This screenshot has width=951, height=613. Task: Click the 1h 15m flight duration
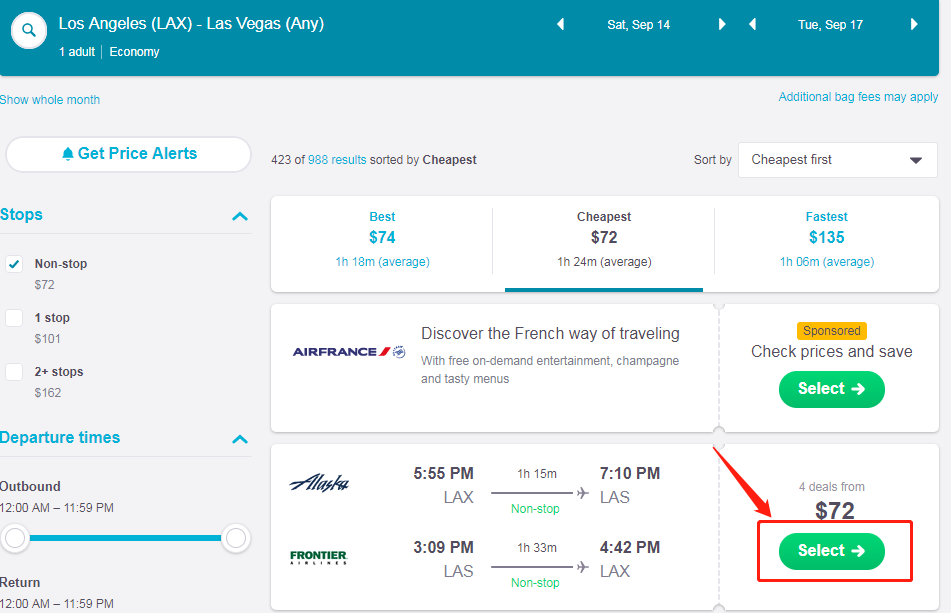[x=537, y=474]
